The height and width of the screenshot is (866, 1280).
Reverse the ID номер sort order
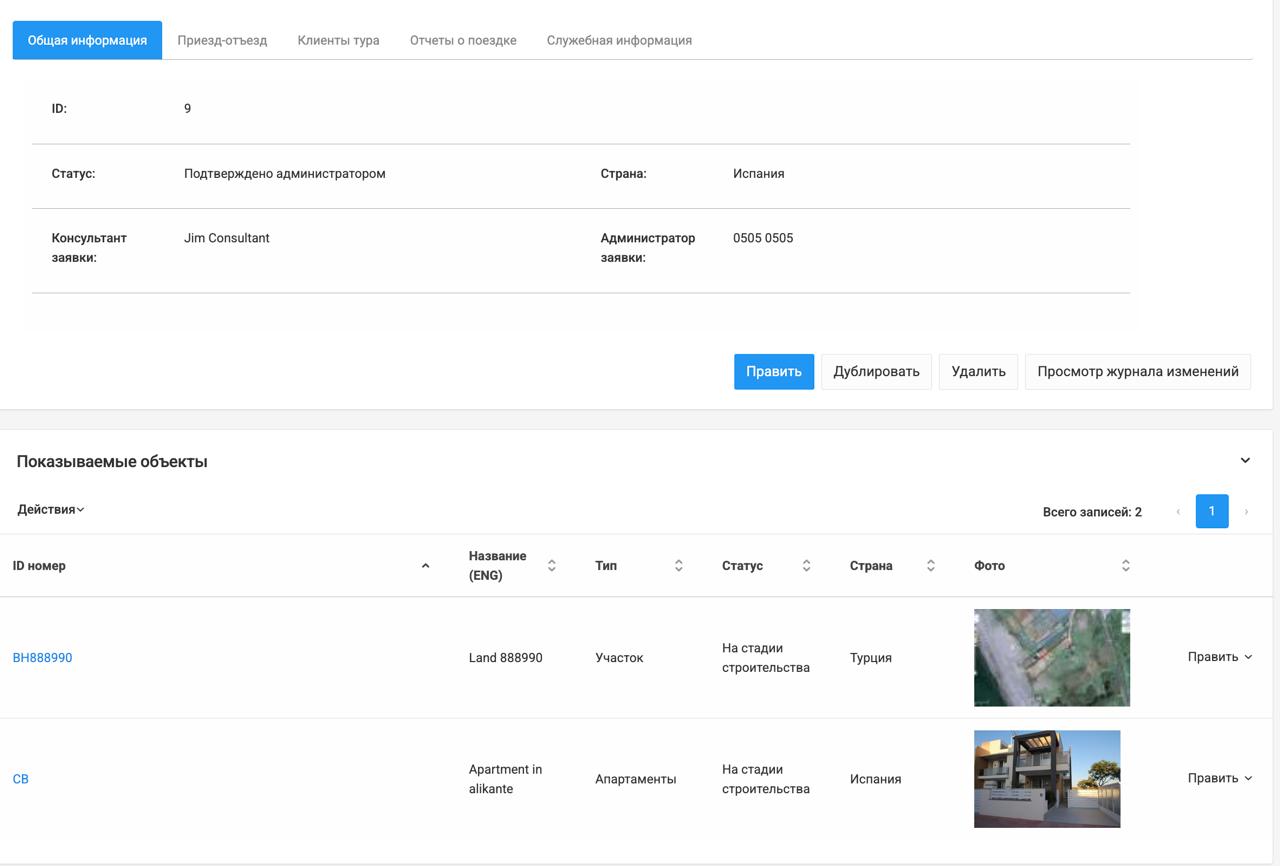click(x=426, y=565)
